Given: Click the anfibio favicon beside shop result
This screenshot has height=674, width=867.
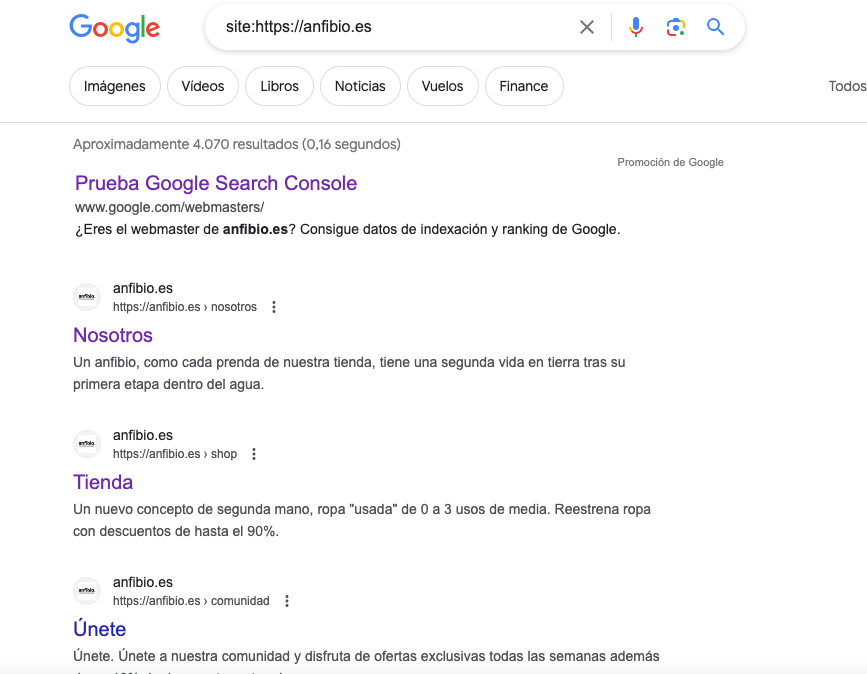Looking at the screenshot, I should click(x=87, y=444).
